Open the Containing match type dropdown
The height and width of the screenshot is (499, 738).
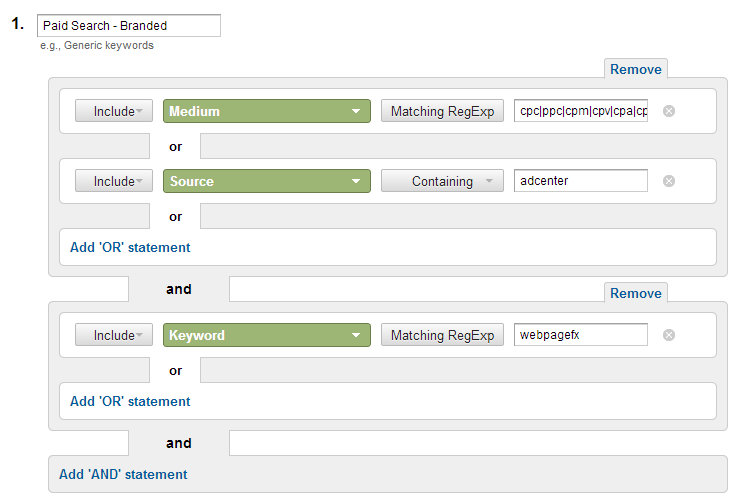[x=442, y=181]
